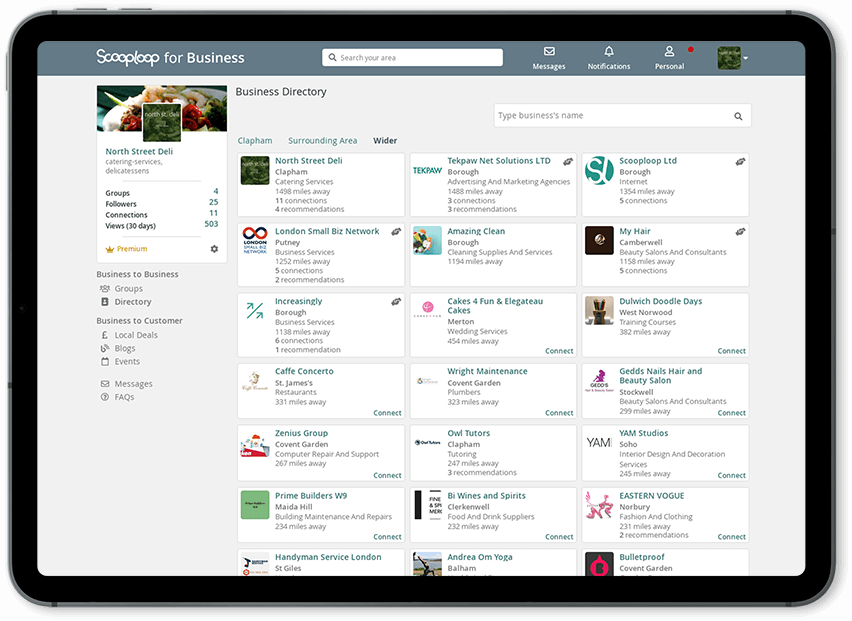This screenshot has width=852, height=621.
Task: Open YAM Studios logo thumbnail
Action: coord(599,443)
